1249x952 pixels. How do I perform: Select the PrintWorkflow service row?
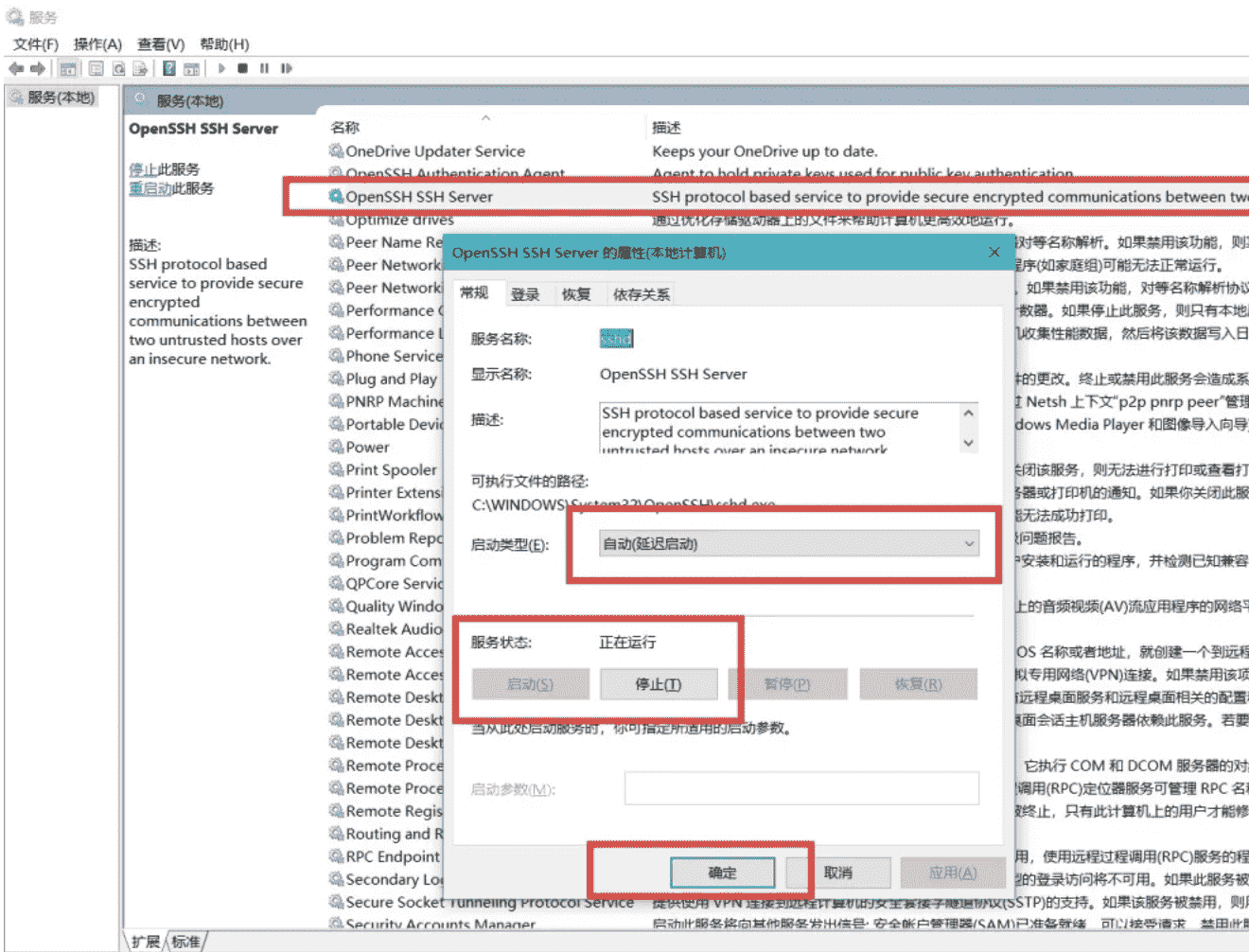(386, 515)
